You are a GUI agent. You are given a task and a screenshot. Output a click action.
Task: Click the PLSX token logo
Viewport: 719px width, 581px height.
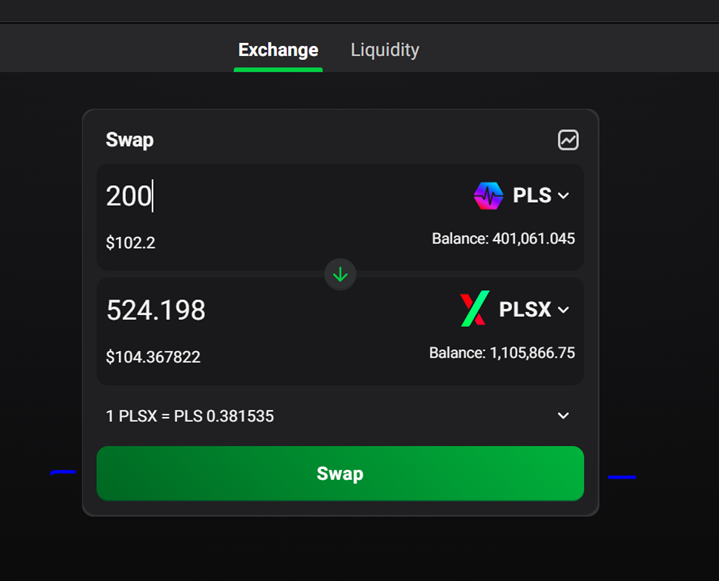[475, 309]
